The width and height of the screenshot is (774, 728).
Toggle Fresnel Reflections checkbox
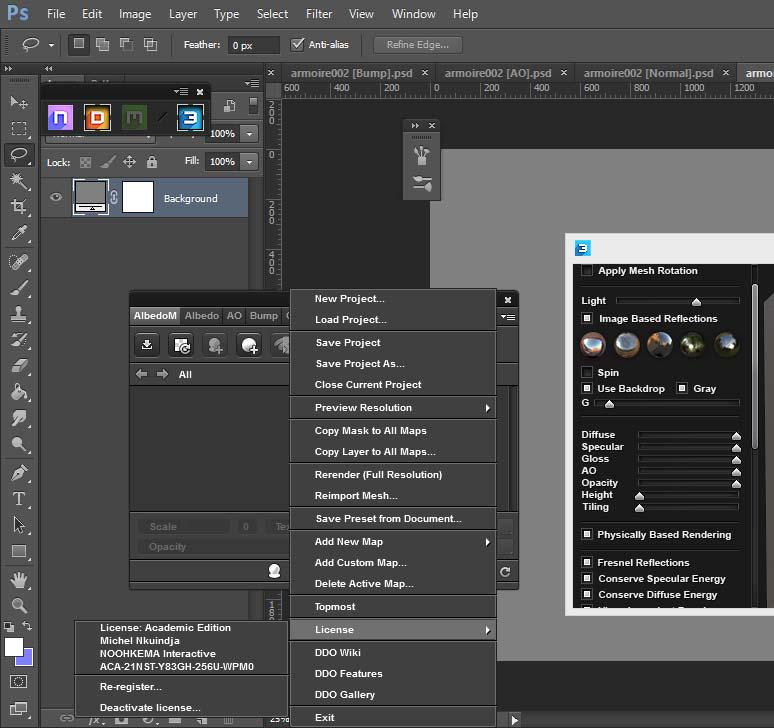point(587,562)
